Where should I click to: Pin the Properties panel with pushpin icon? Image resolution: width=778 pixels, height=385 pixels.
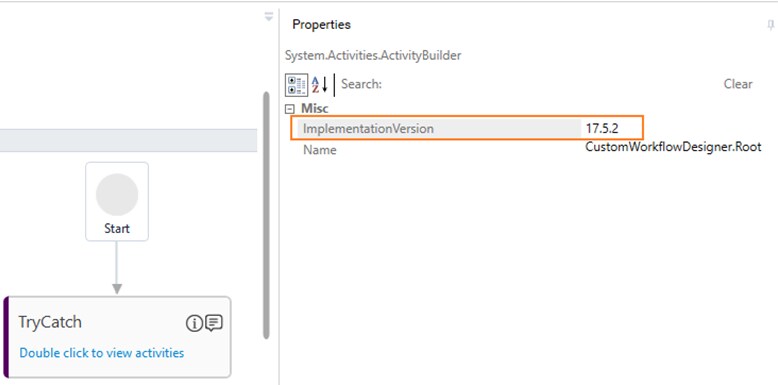[771, 25]
